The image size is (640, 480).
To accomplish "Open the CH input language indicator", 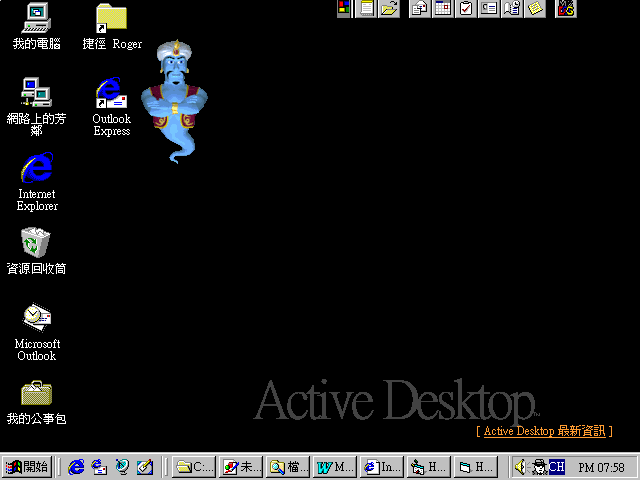I will coord(556,466).
